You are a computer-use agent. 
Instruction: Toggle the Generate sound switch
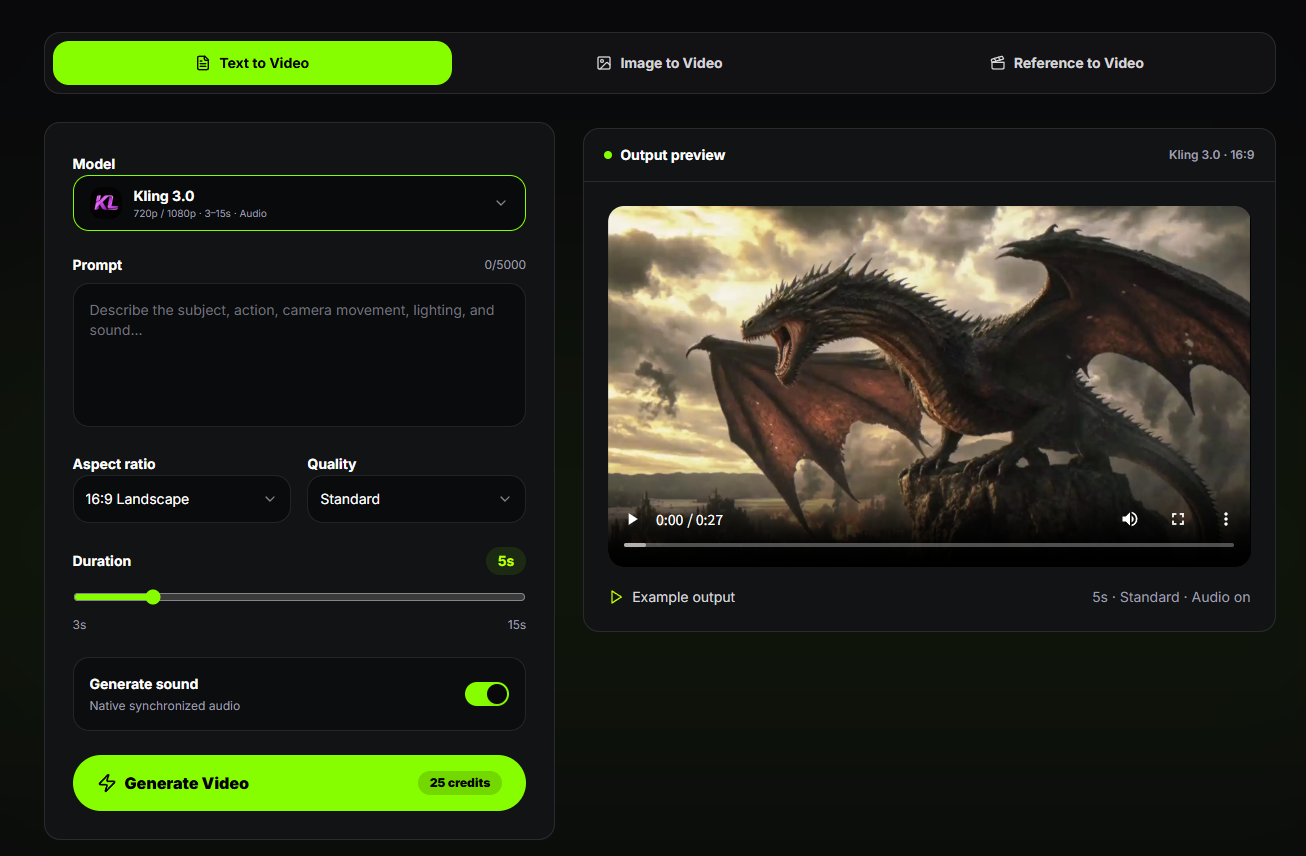pos(487,694)
